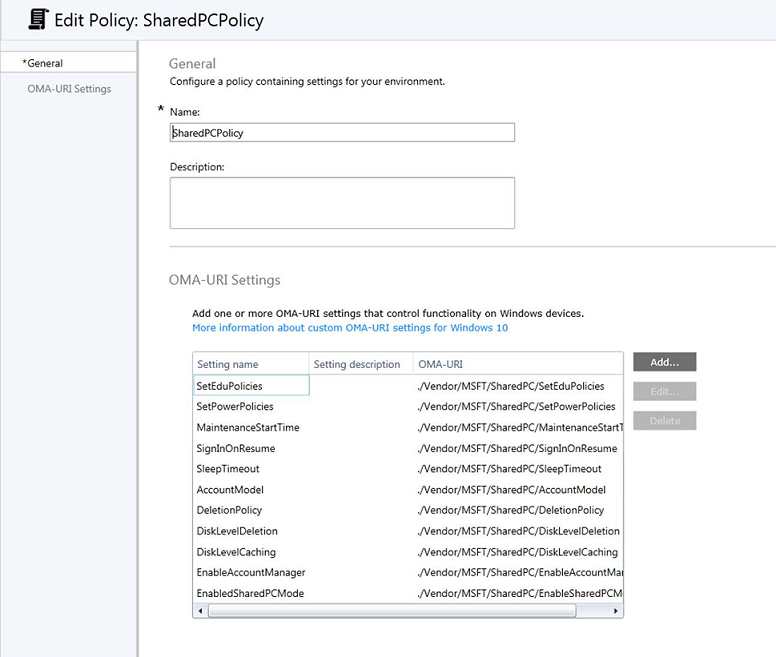Image resolution: width=776 pixels, height=657 pixels.
Task: Select the EnabledSharedPCMode setting row
Action: point(250,593)
